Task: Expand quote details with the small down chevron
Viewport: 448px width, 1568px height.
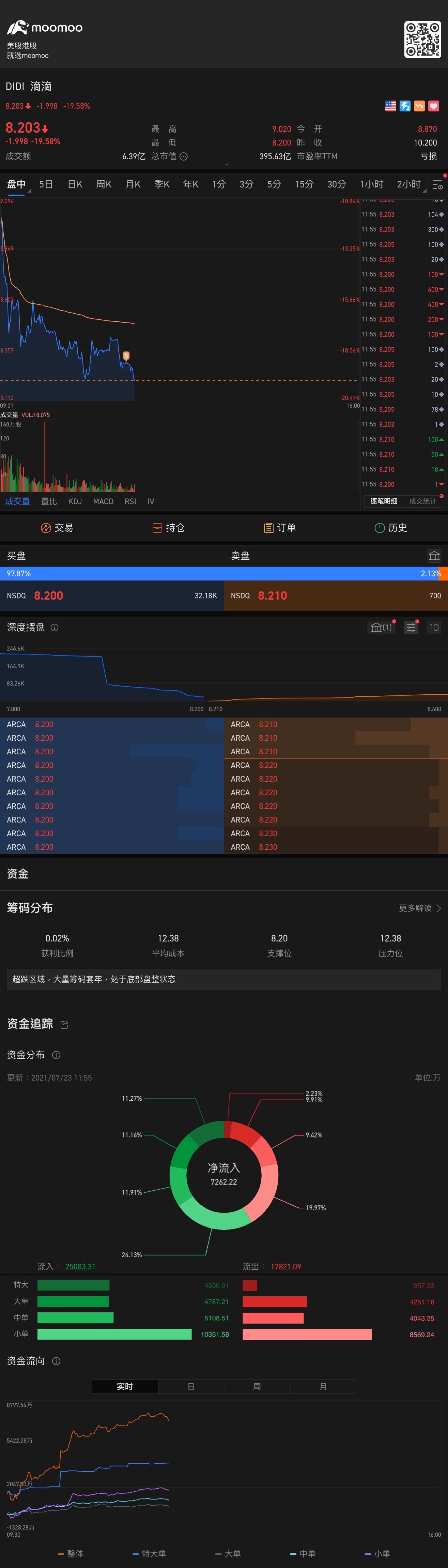Action: point(227,164)
